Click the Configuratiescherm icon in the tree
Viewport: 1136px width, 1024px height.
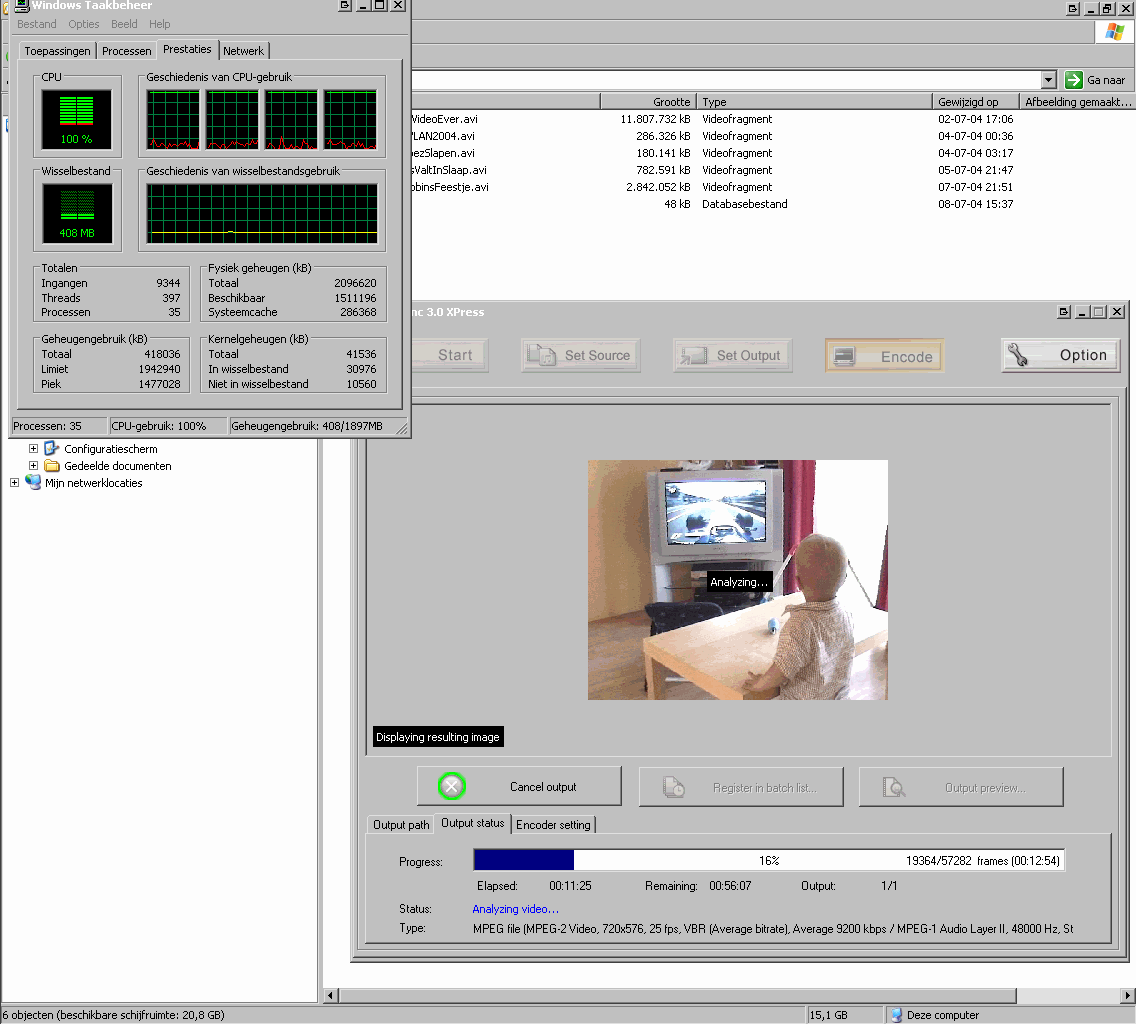[x=51, y=449]
